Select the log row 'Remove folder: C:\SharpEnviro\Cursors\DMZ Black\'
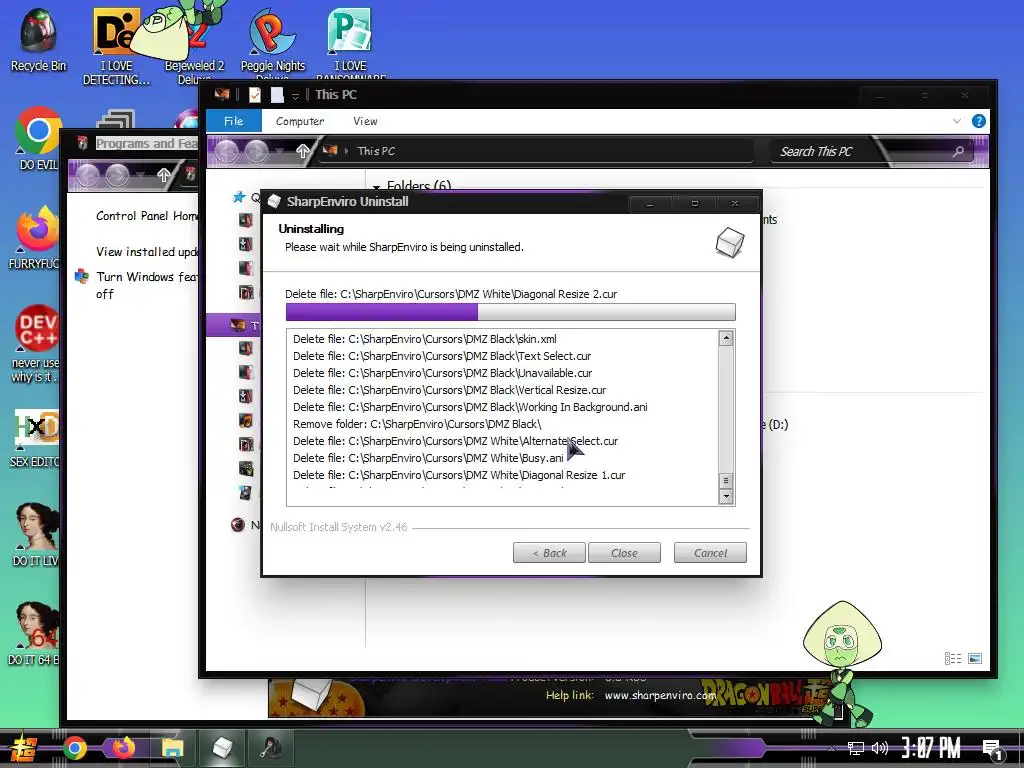 [x=417, y=424]
